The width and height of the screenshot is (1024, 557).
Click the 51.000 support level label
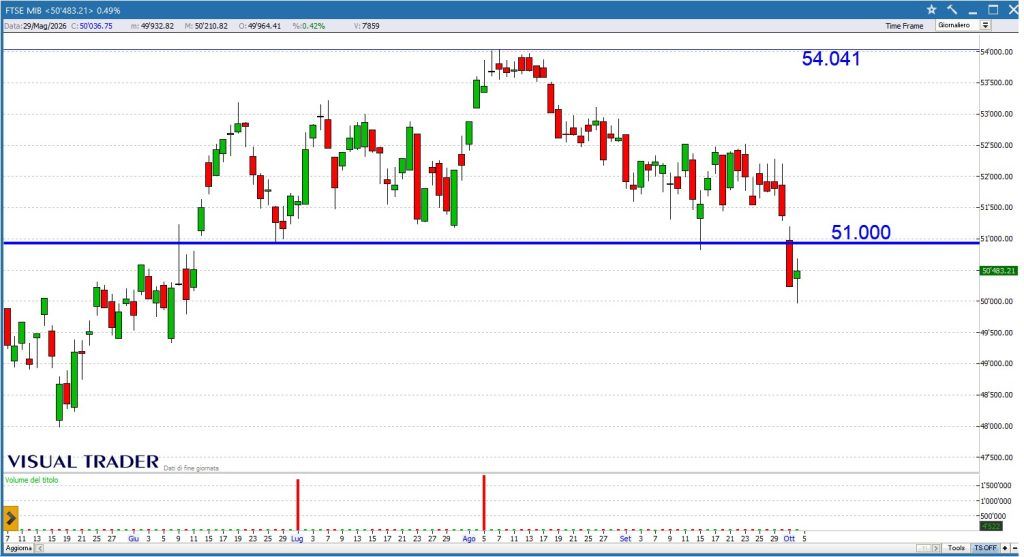pos(861,232)
